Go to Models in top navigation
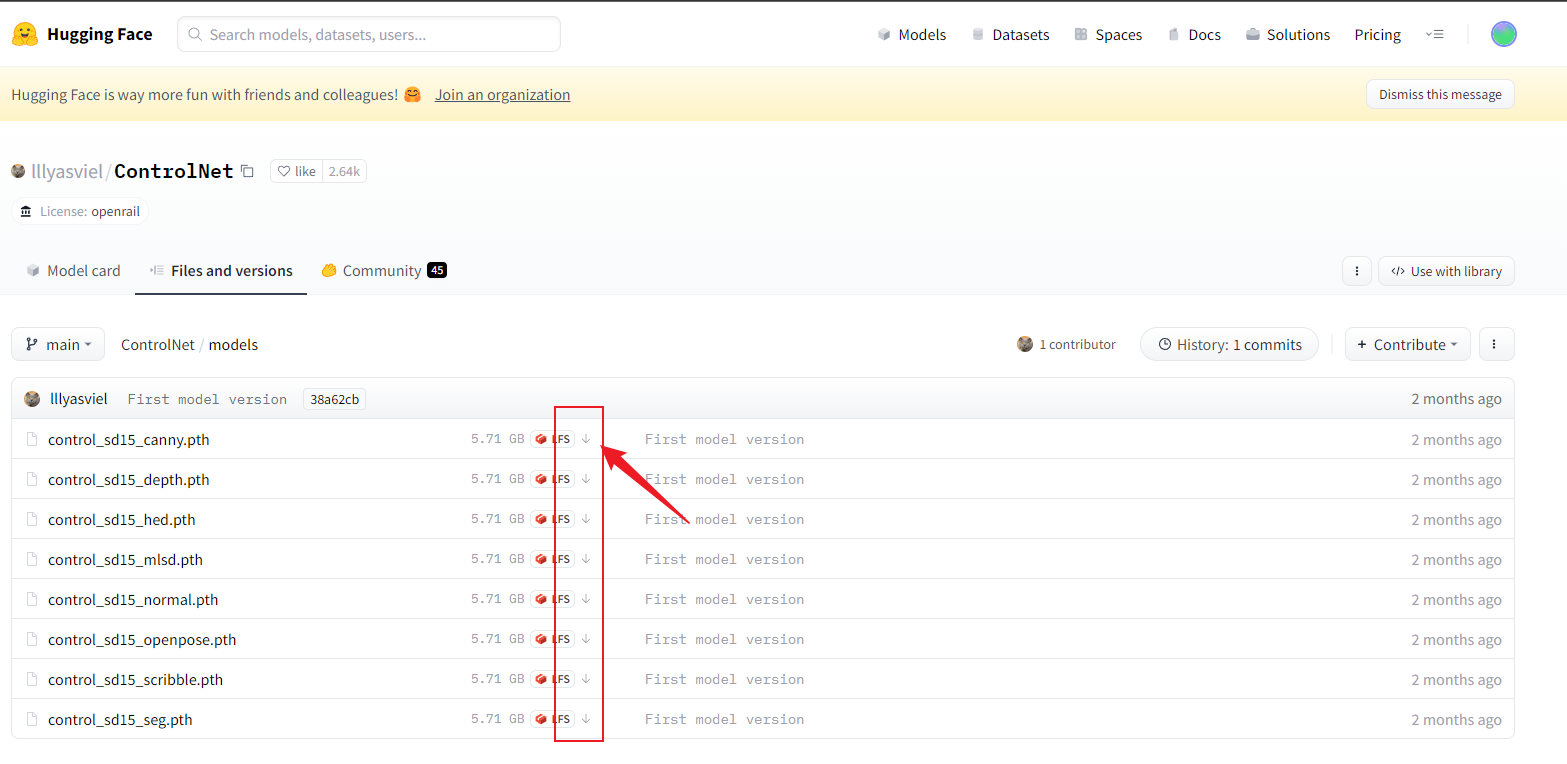Image resolution: width=1567 pixels, height=764 pixels. point(911,34)
